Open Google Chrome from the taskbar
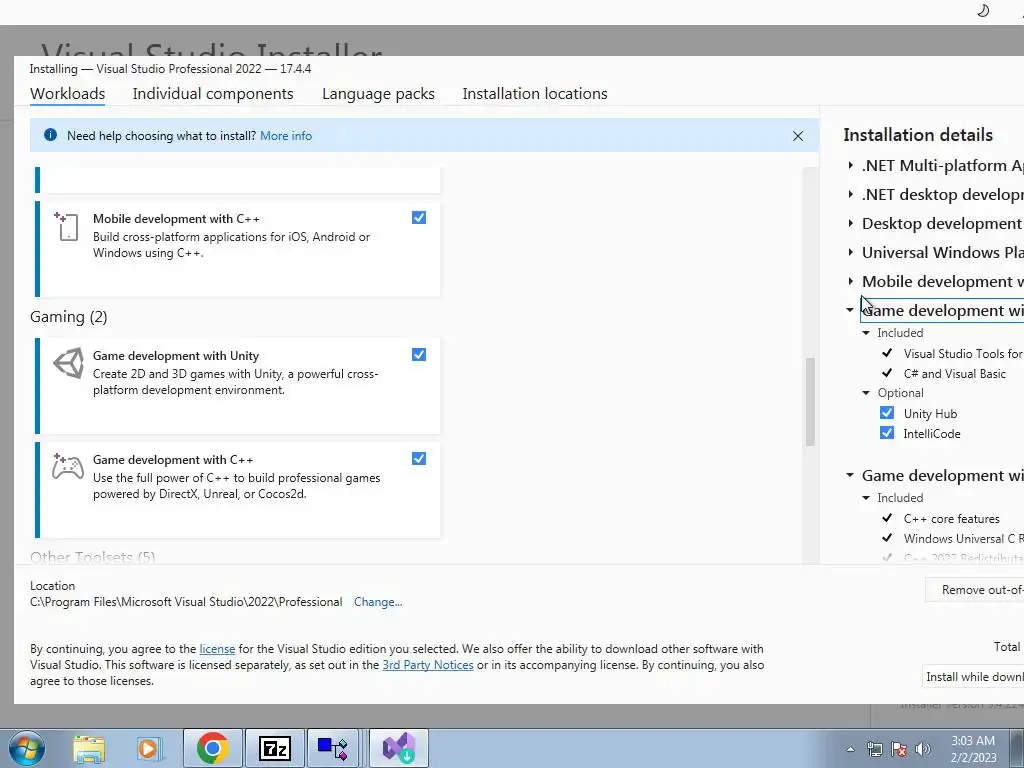Screen dimensions: 1024x768 pyautogui.click(x=212, y=748)
